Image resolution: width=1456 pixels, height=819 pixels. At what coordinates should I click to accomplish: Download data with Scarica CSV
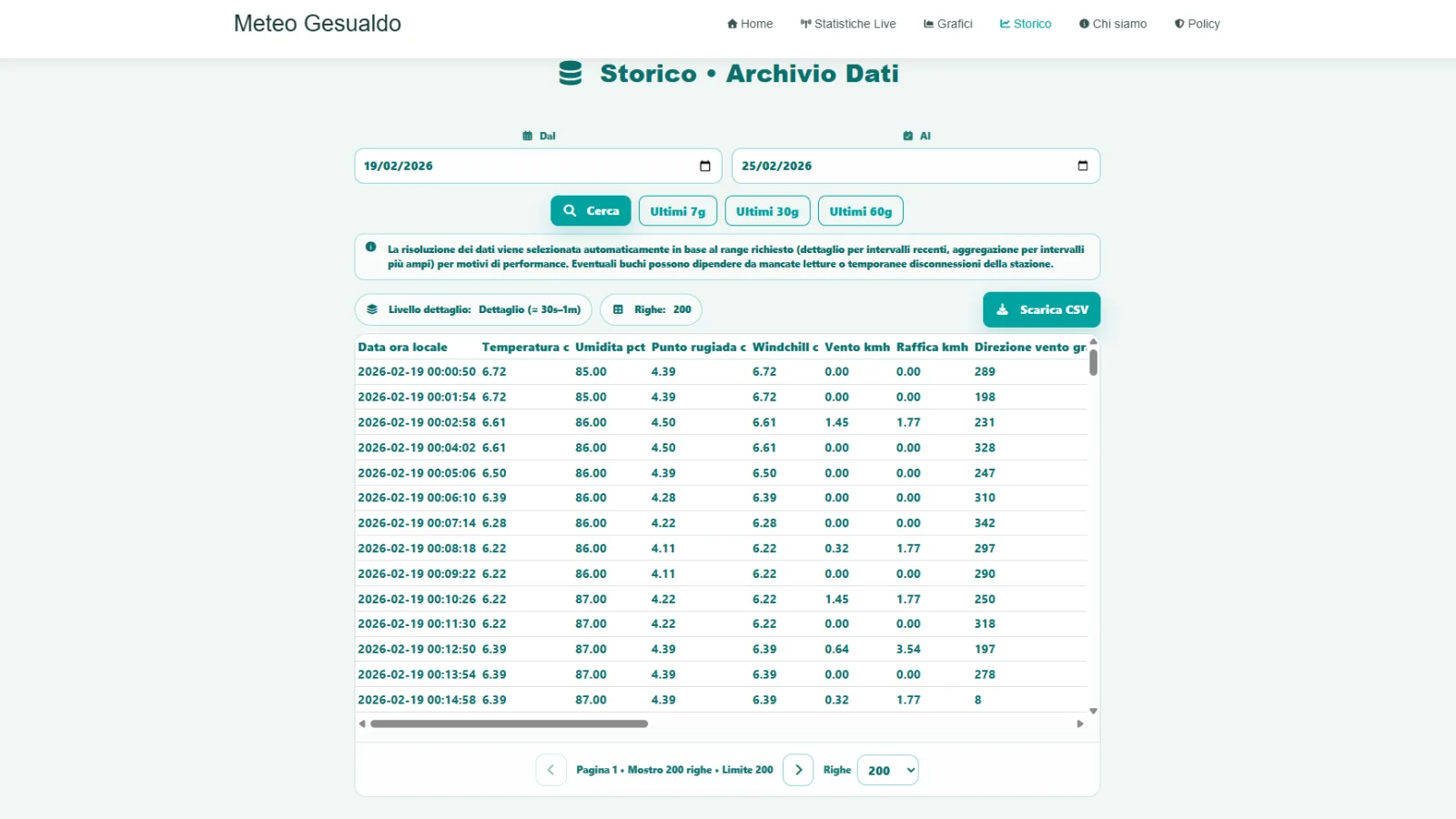[1041, 309]
